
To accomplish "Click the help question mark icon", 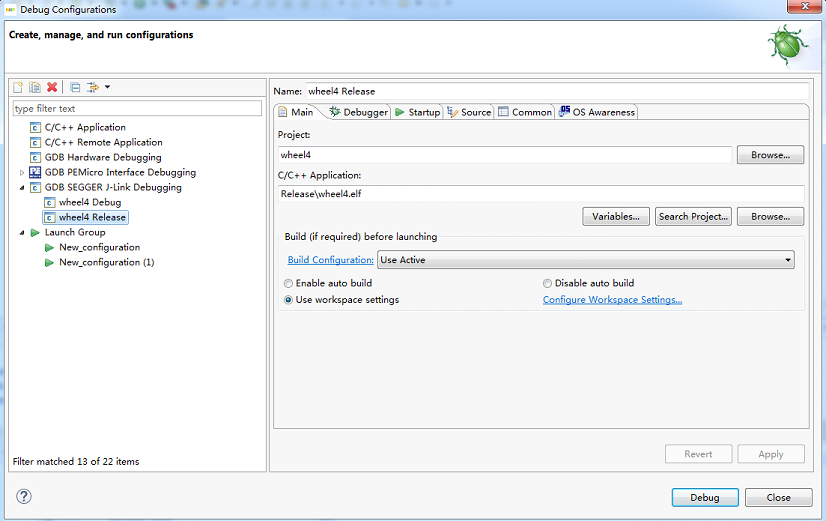I will pos(24,496).
